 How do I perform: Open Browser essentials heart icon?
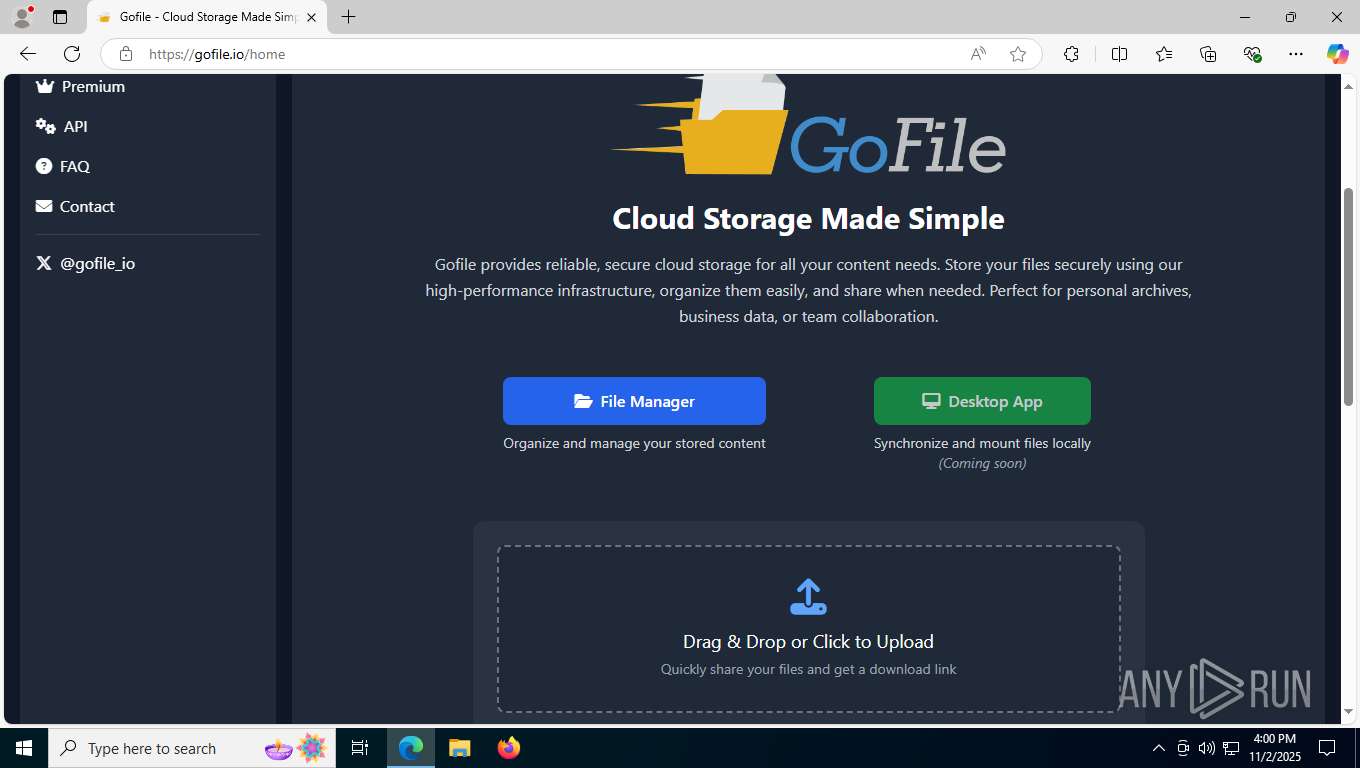click(x=1252, y=54)
